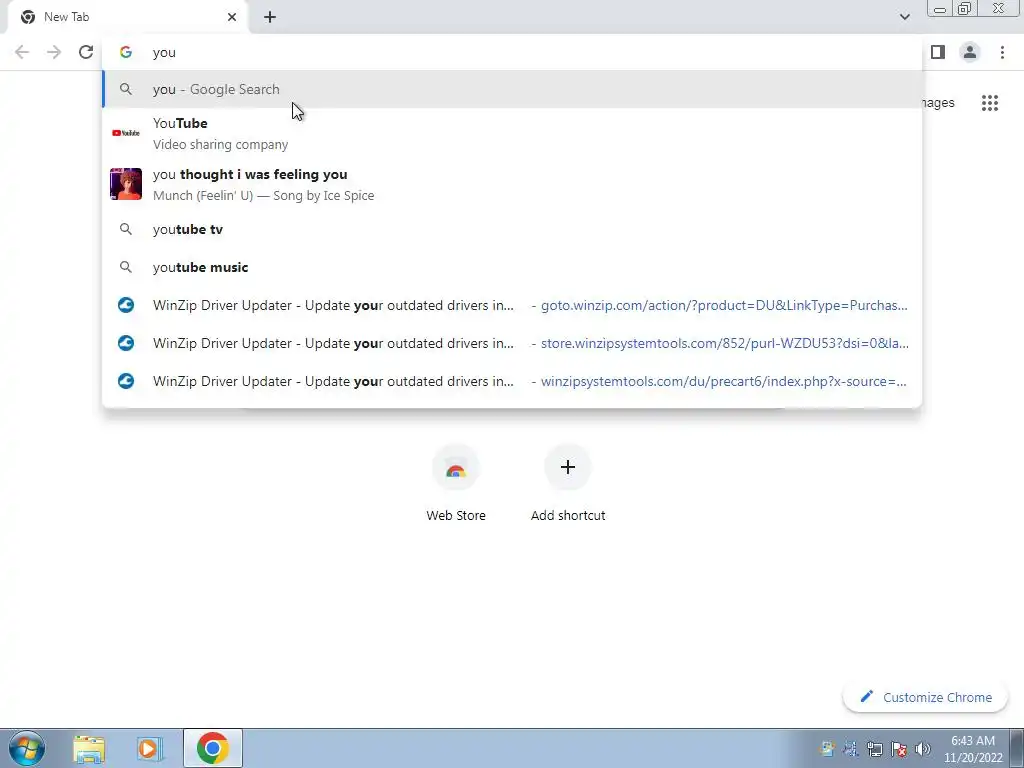Open the Action Center flag tray icon
Viewport: 1024px width, 768px height.
click(x=899, y=749)
